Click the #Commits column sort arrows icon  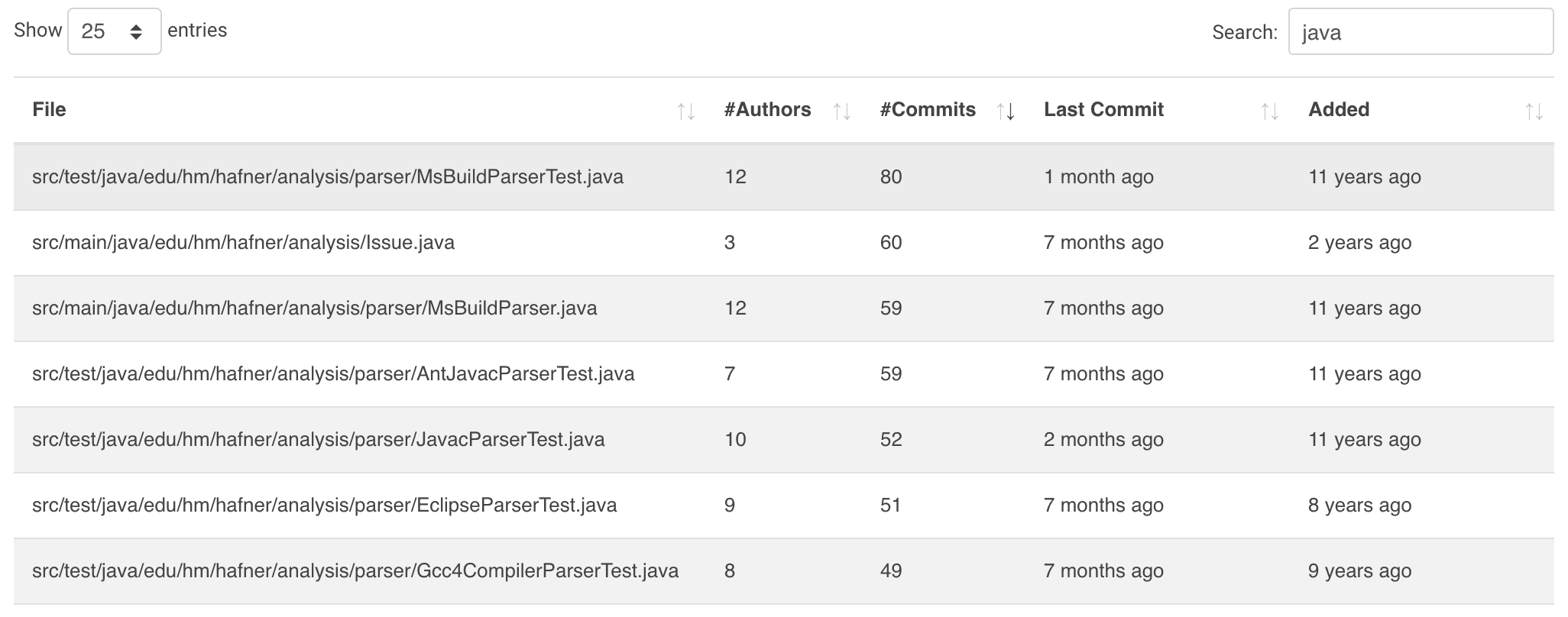click(1006, 111)
